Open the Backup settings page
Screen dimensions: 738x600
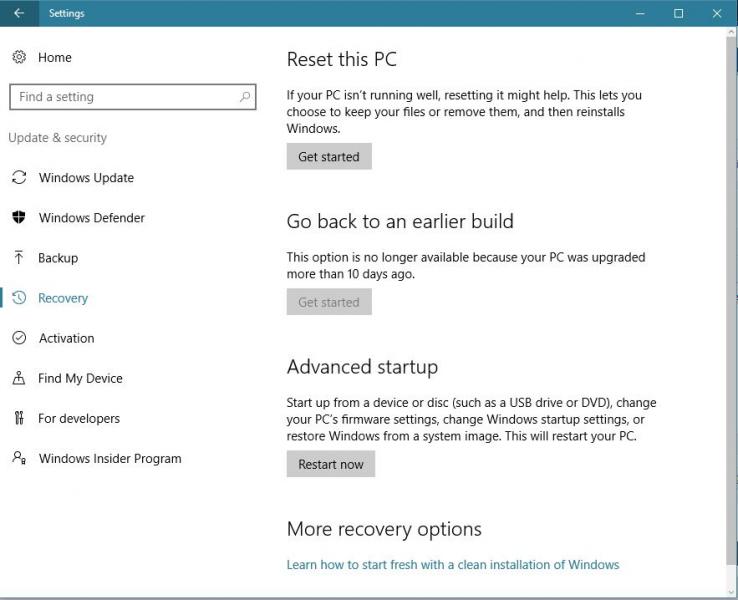coord(58,258)
